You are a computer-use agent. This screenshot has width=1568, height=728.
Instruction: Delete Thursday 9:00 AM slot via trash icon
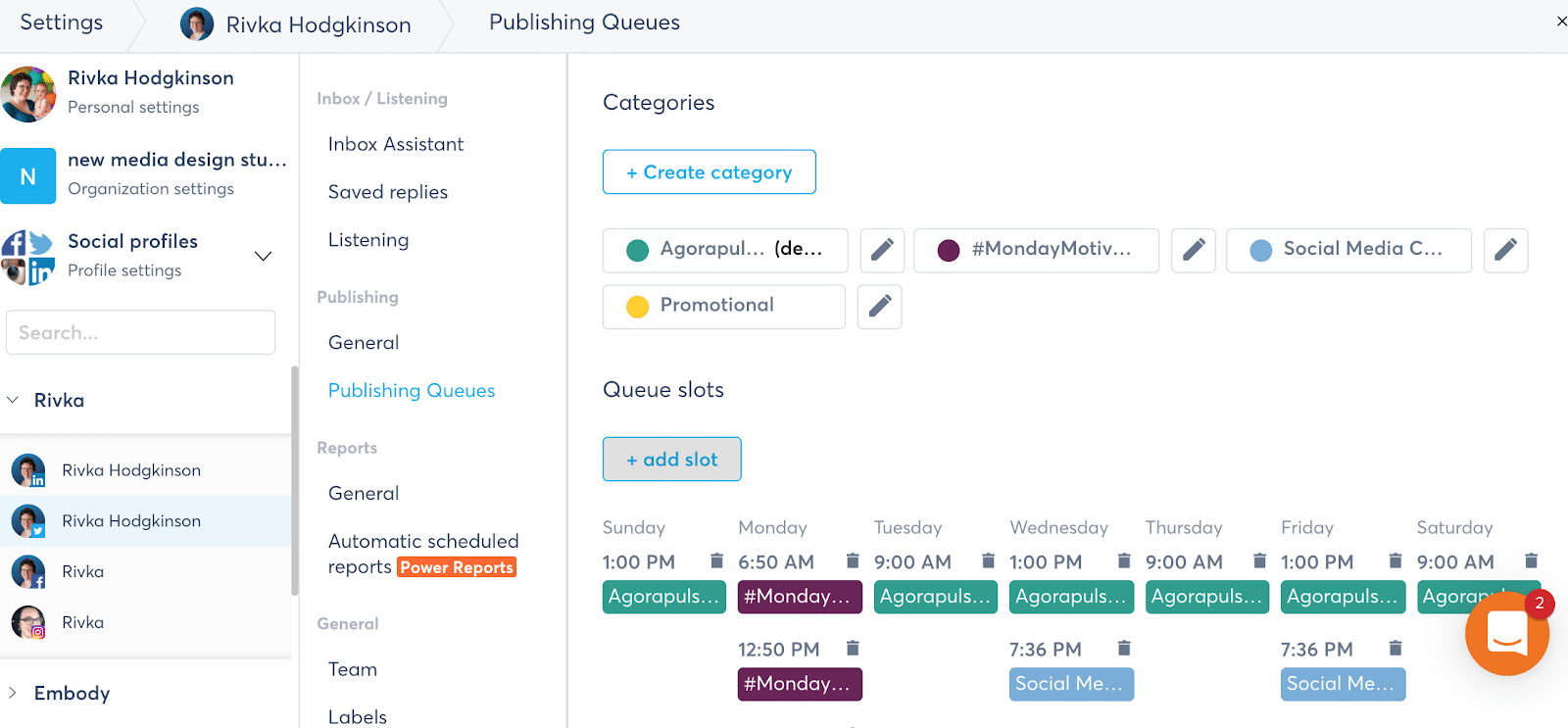[1259, 560]
